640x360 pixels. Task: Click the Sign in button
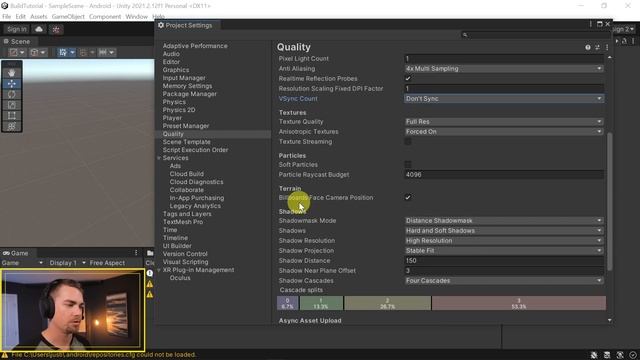pos(17,29)
